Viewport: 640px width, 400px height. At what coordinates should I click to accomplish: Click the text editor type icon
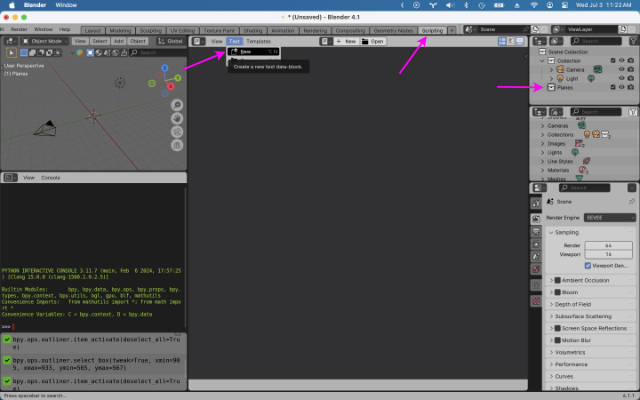tap(198, 41)
